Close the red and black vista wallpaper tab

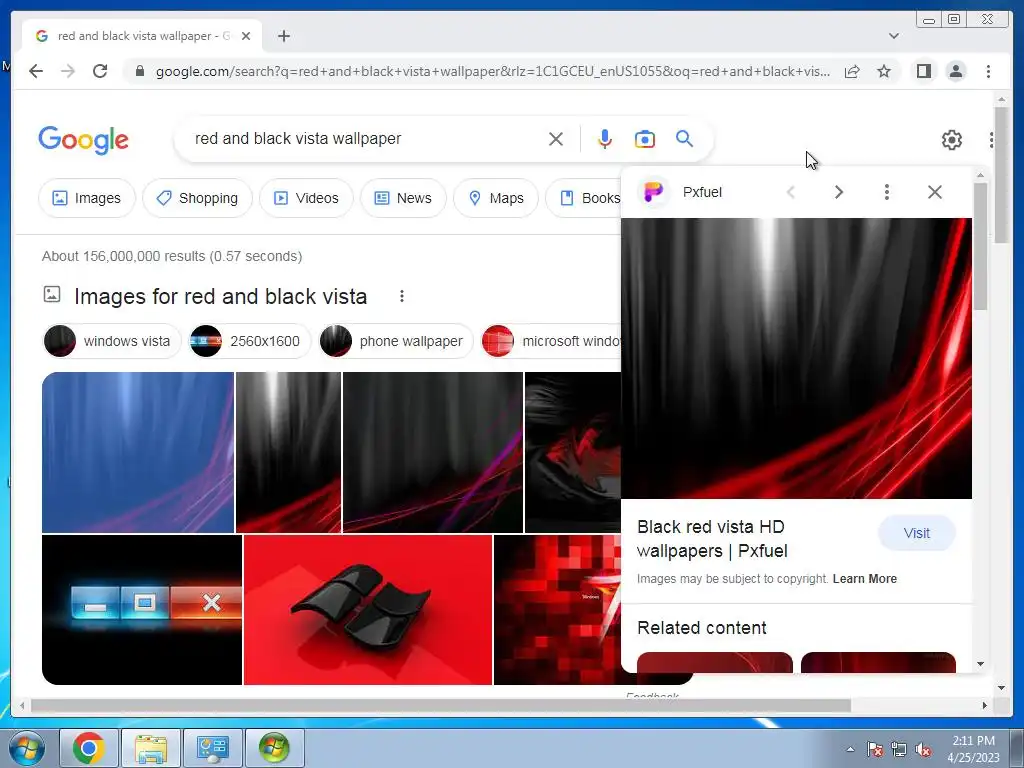point(246,36)
